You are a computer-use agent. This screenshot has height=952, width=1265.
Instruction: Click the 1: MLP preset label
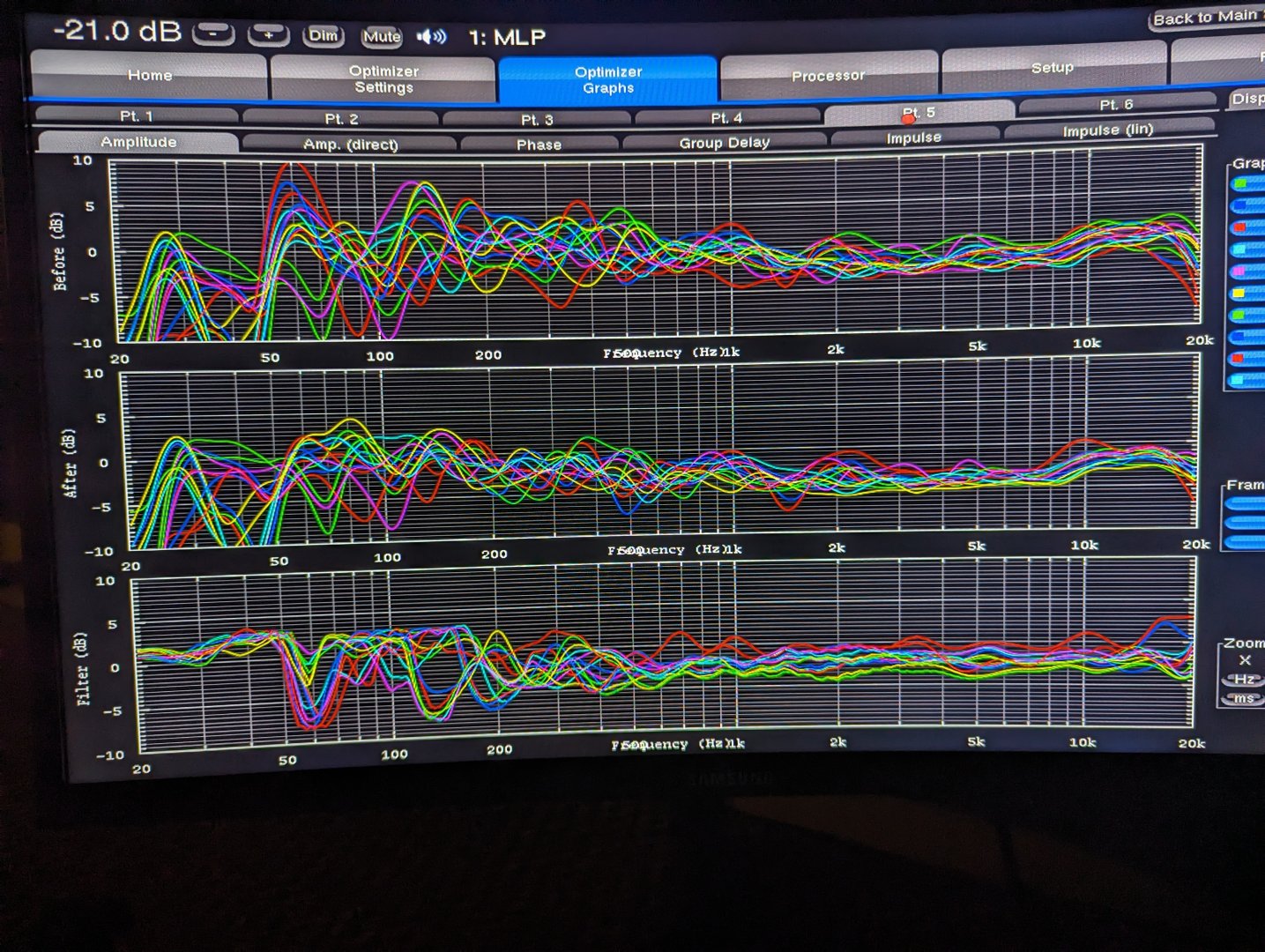[x=507, y=38]
